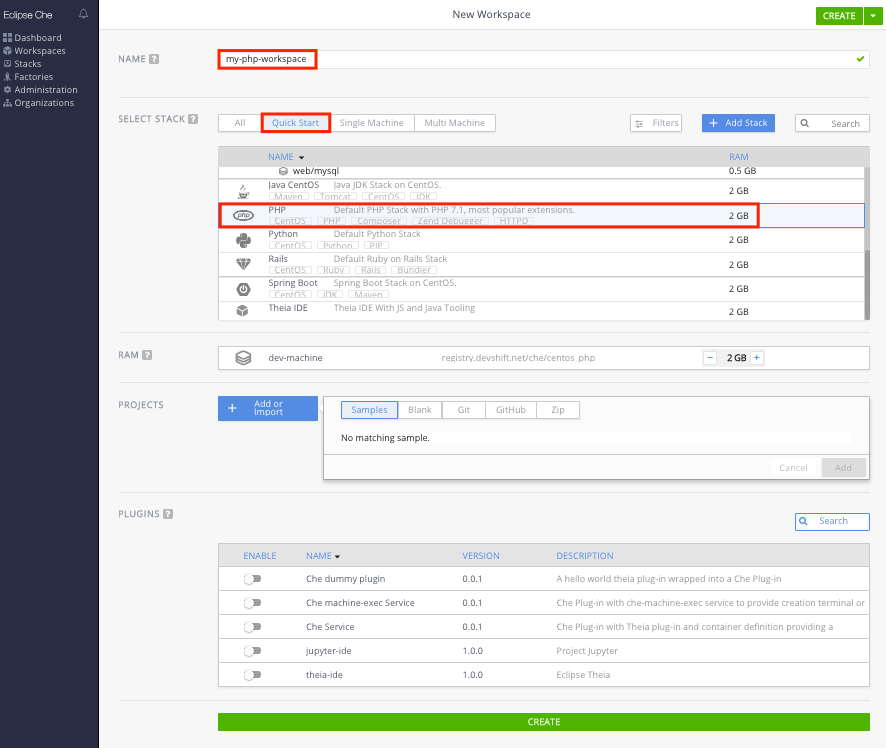
Task: Click the Filters sliders icon
Action: (639, 124)
